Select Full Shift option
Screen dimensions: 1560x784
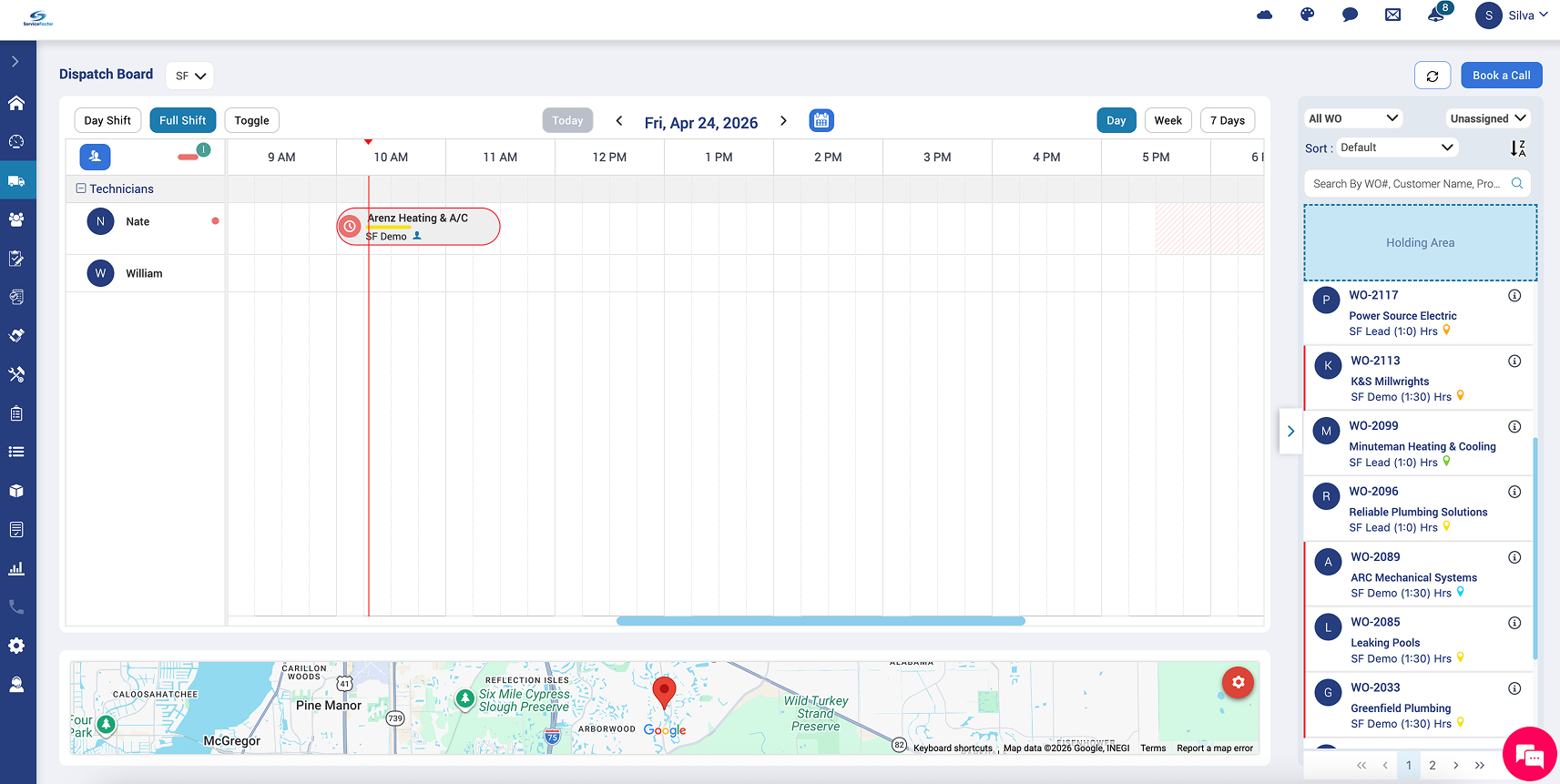tap(183, 120)
